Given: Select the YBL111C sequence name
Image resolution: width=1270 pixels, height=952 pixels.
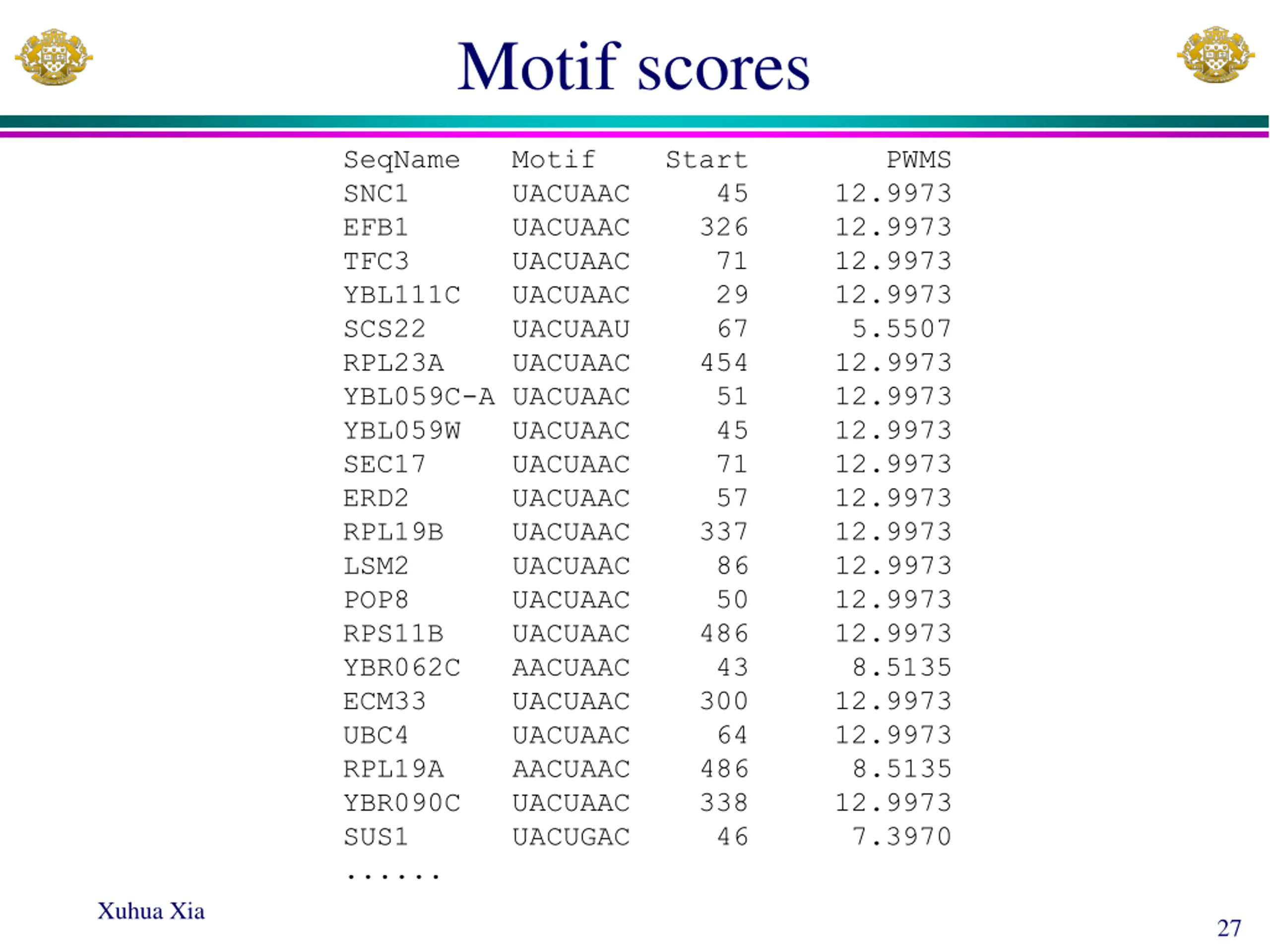Looking at the screenshot, I should [402, 295].
